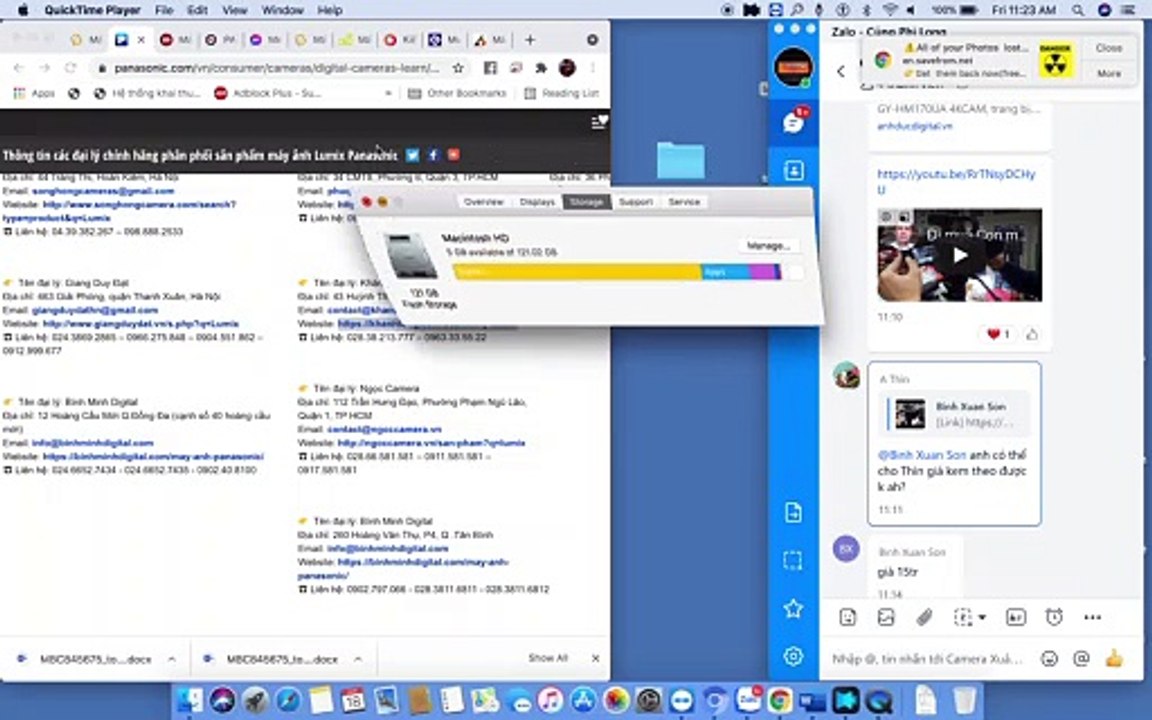1152x720 pixels.
Task: Click the purple segment of storage bar
Action: point(763,272)
